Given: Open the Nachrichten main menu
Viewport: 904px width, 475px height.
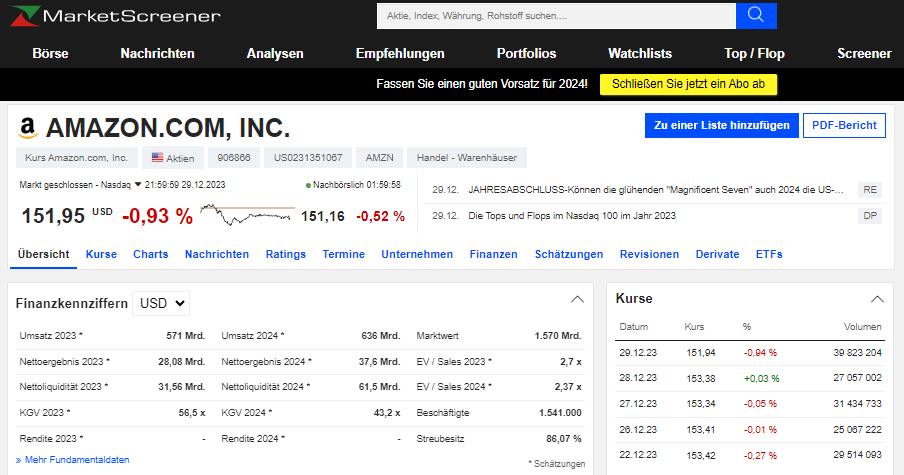Looking at the screenshot, I should (157, 54).
